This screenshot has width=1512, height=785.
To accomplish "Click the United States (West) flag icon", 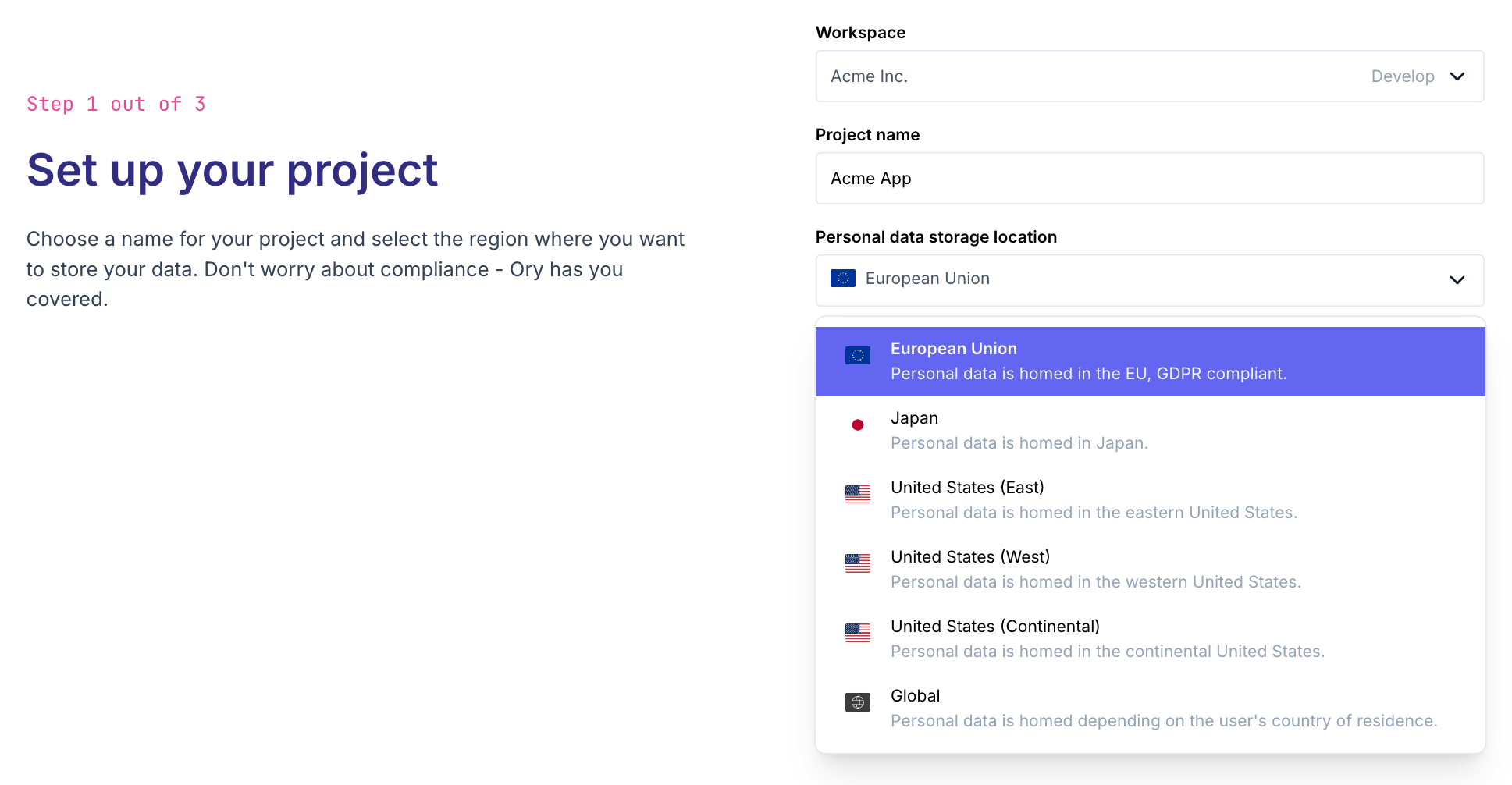I will [x=857, y=563].
